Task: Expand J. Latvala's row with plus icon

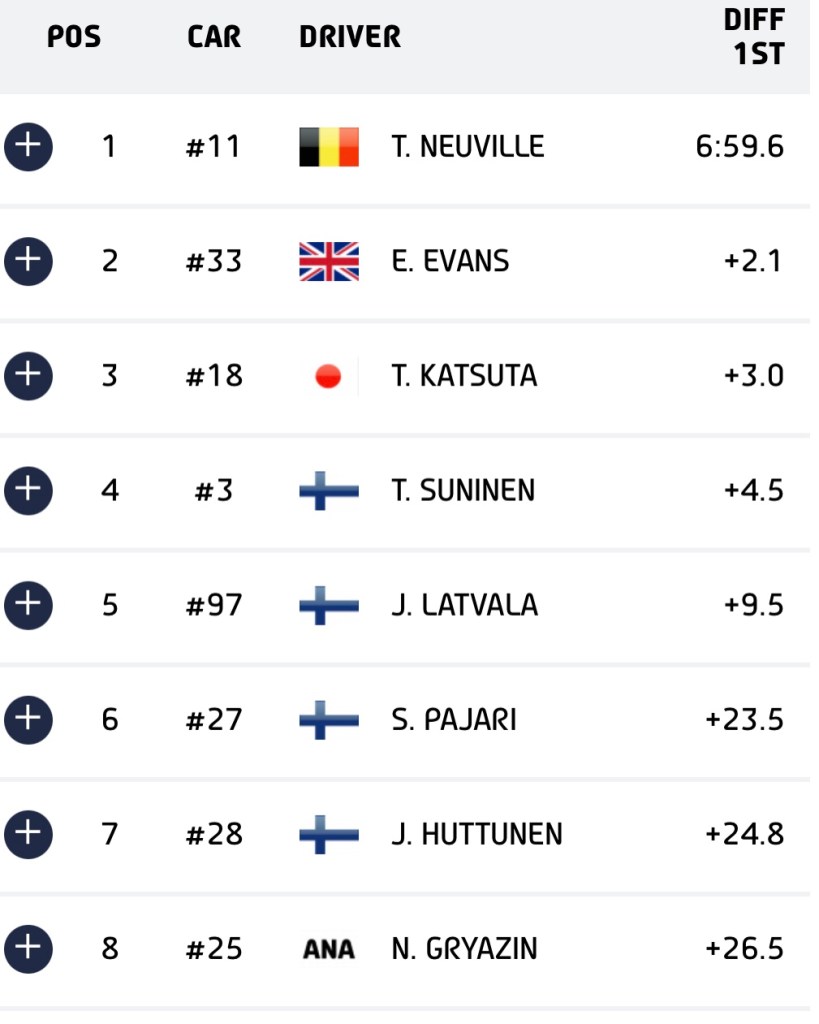Action: [x=28, y=605]
